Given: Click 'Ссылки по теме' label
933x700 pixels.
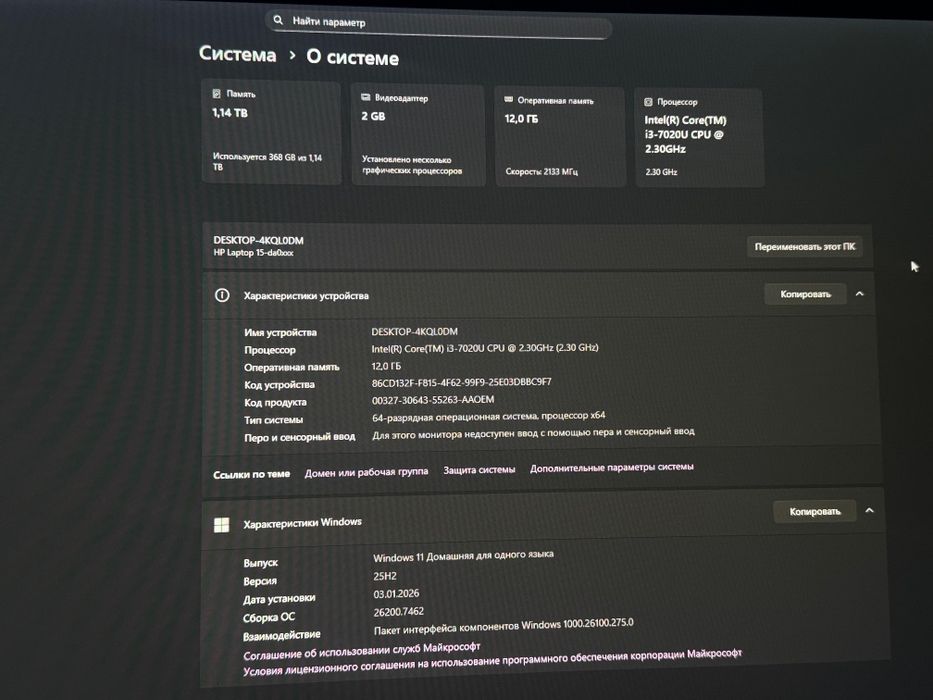Looking at the screenshot, I should [251, 474].
